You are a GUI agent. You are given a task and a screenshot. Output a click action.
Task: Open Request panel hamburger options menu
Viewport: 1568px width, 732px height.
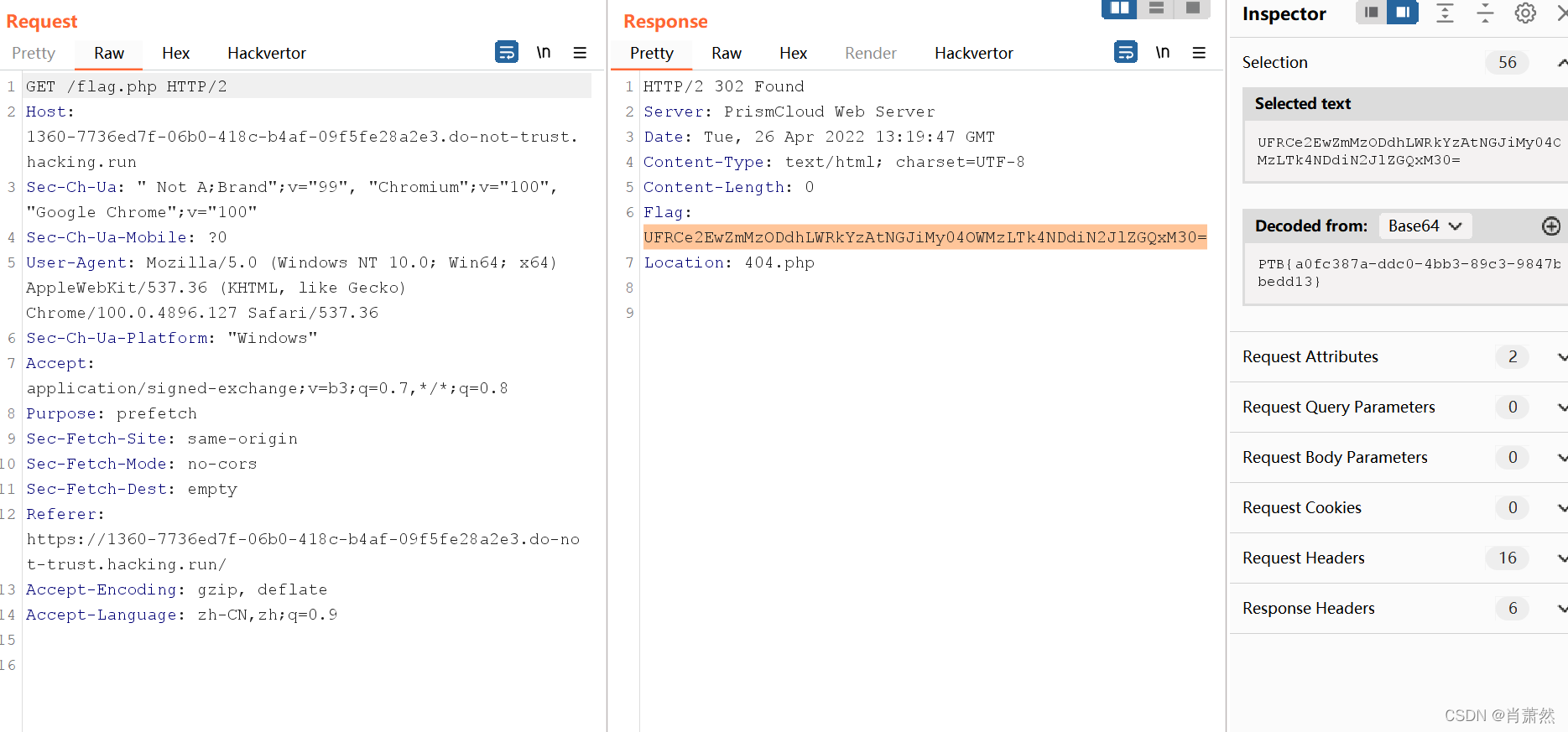580,52
